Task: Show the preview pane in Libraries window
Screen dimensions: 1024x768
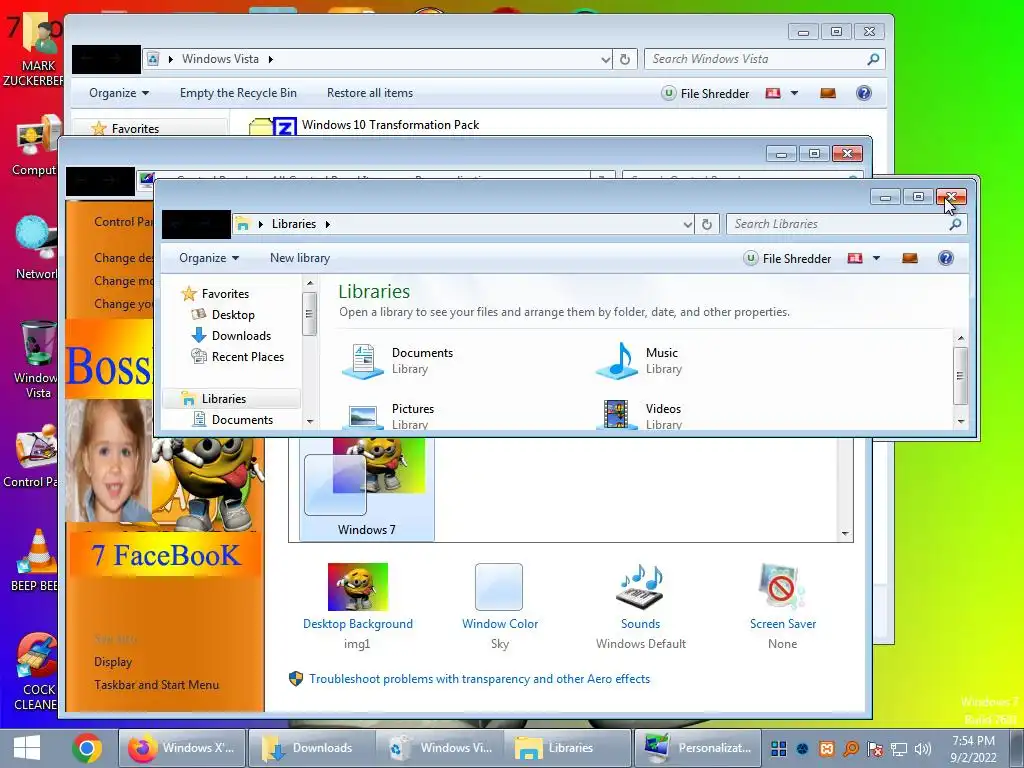Action: point(910,259)
